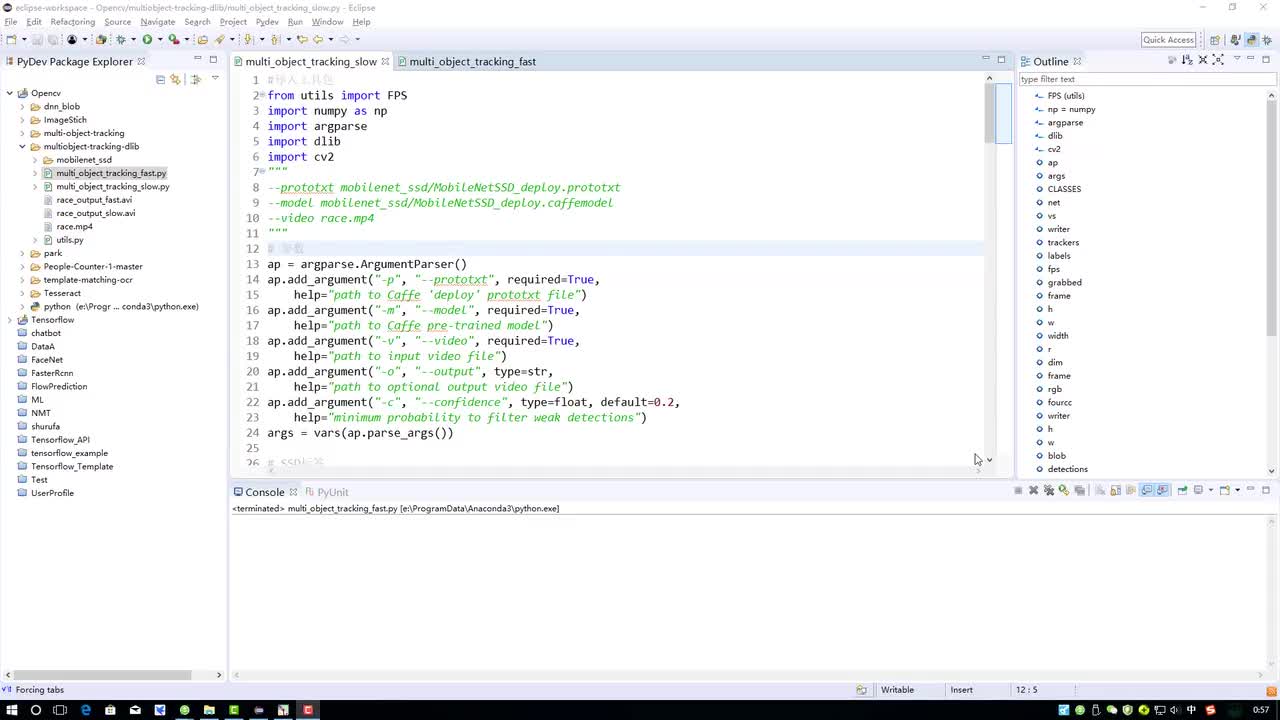Open the Refactoring menu

pyautogui.click(x=72, y=22)
